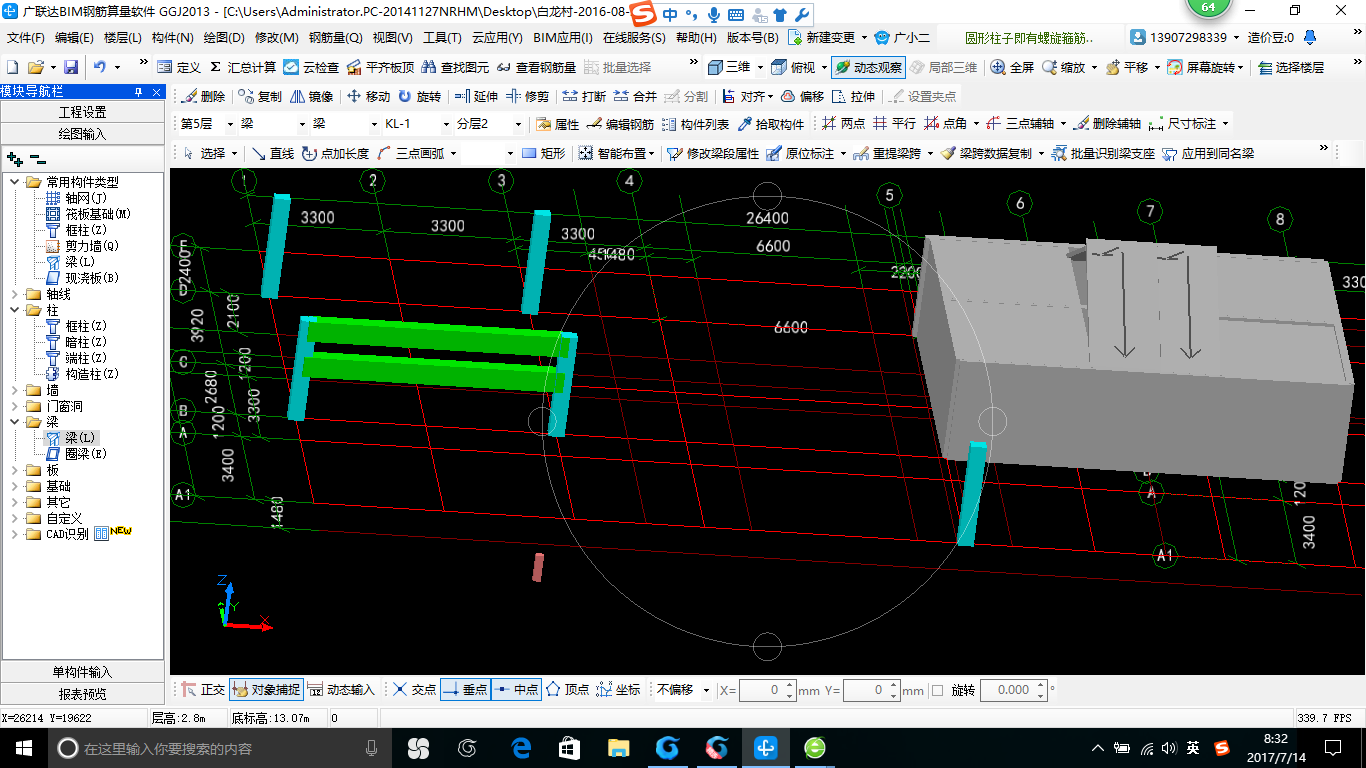The image size is (1366, 768).
Task: Open the 钢筋量(Q) menu
Action: coord(335,38)
